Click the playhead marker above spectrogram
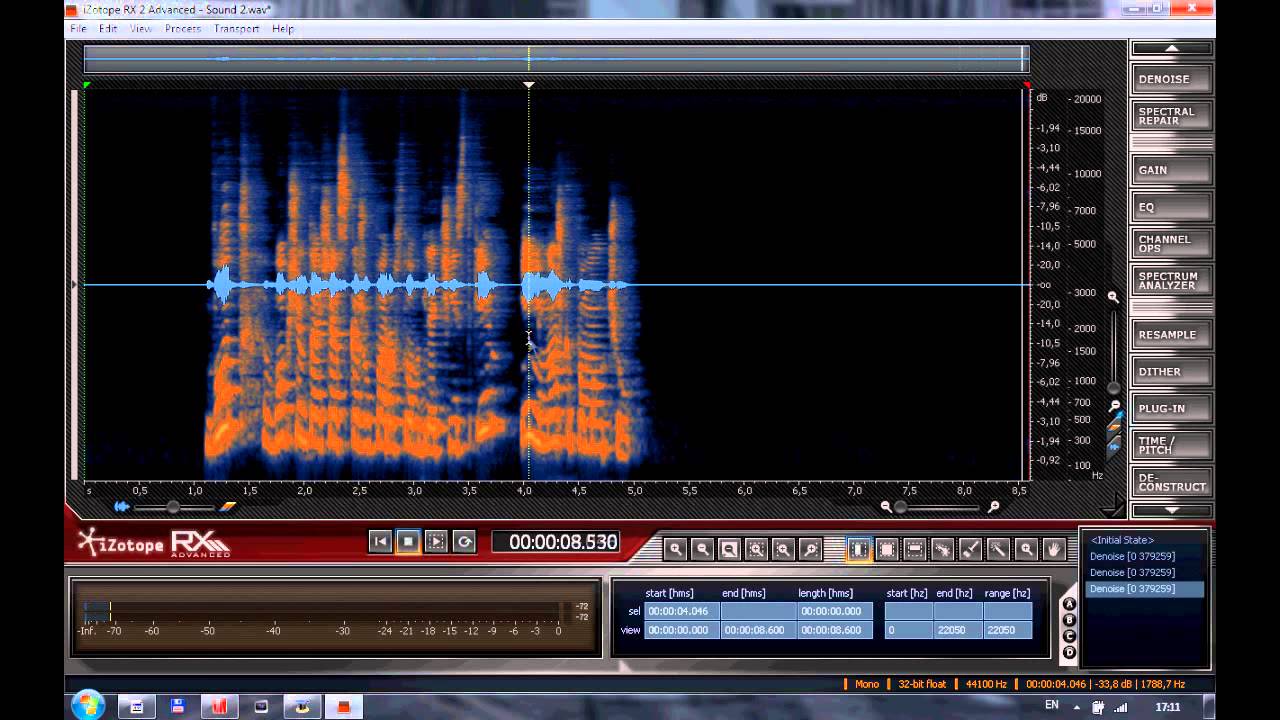This screenshot has height=720, width=1280. pos(529,85)
